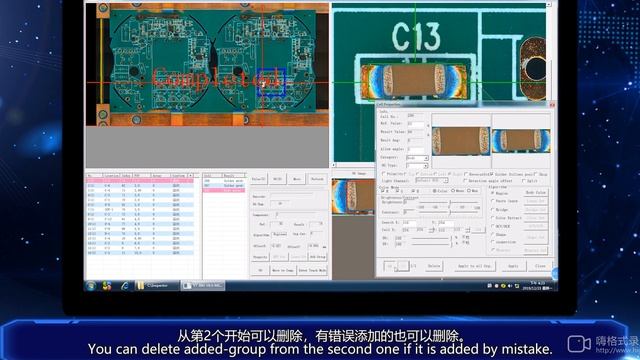Screen dimensions: 640x360
Task: Go to next group in Cell Properties
Action: pos(403,266)
